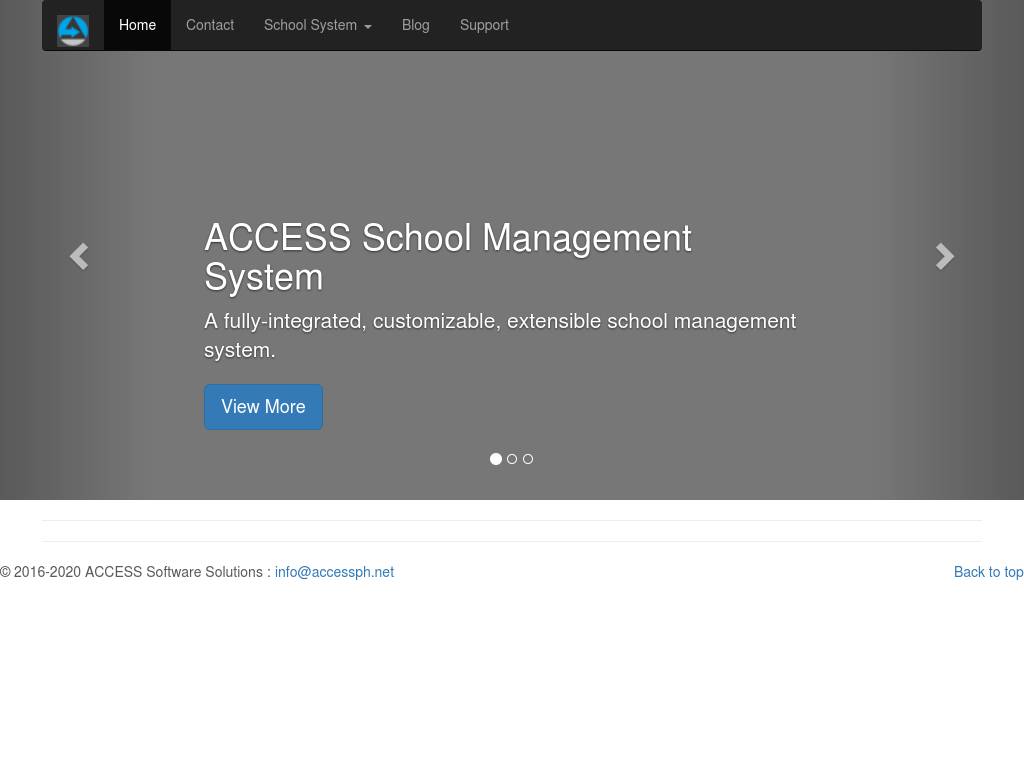The height and width of the screenshot is (768, 1024).
Task: Click the View More button
Action: (x=263, y=407)
